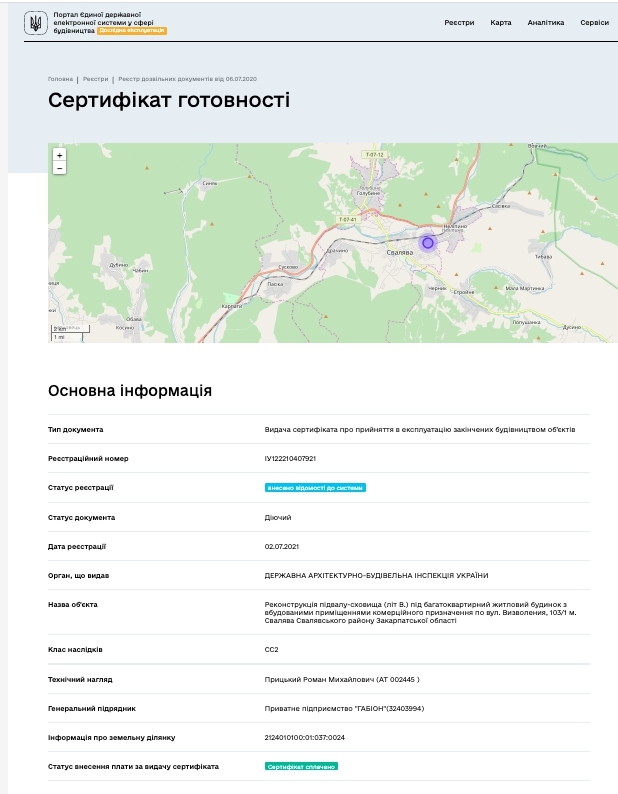Click Дубино village label on map
Viewport: 618px width, 794px height.
(x=119, y=265)
